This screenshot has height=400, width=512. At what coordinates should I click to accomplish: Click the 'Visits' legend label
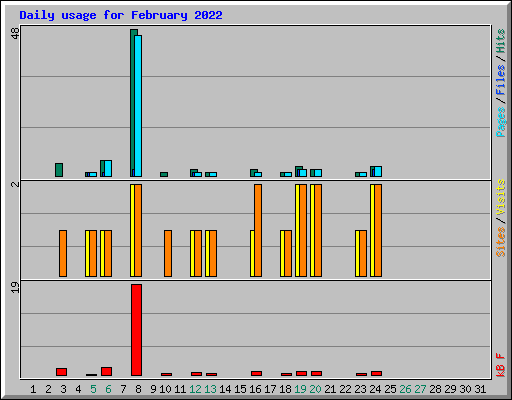(501, 198)
